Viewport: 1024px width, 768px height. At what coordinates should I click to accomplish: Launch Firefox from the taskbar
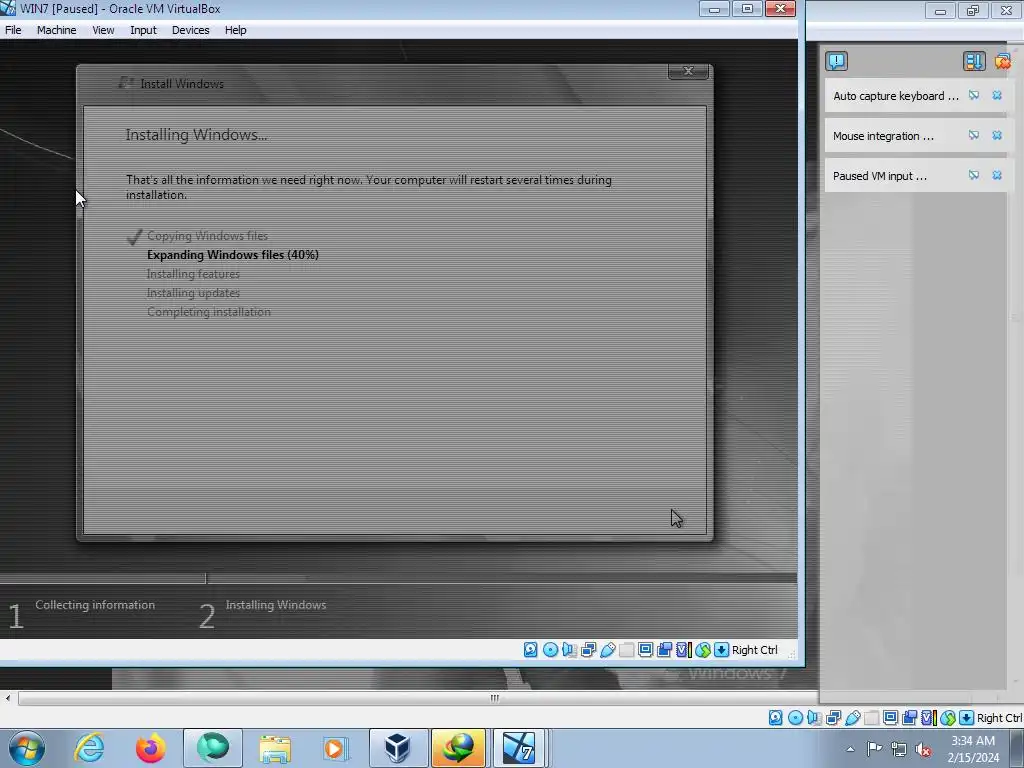[x=150, y=748]
